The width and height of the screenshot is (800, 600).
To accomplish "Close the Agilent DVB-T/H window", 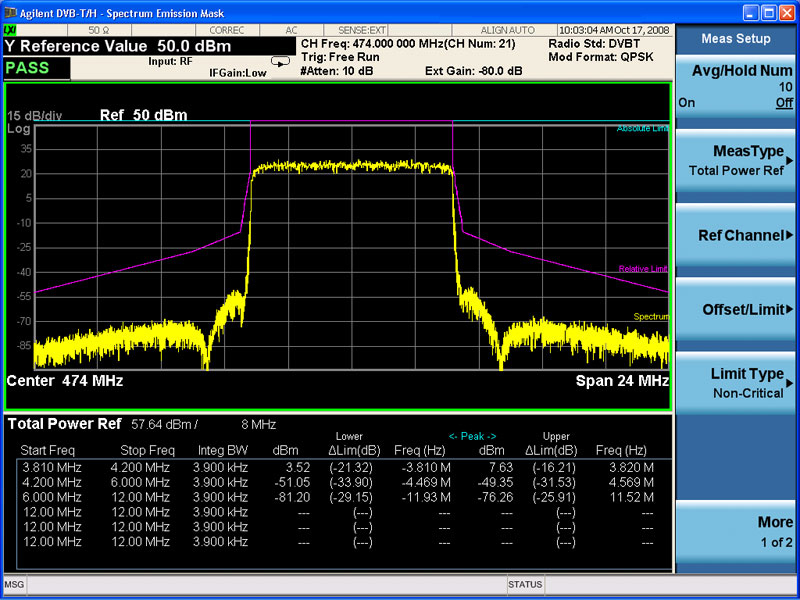I will [x=788, y=11].
